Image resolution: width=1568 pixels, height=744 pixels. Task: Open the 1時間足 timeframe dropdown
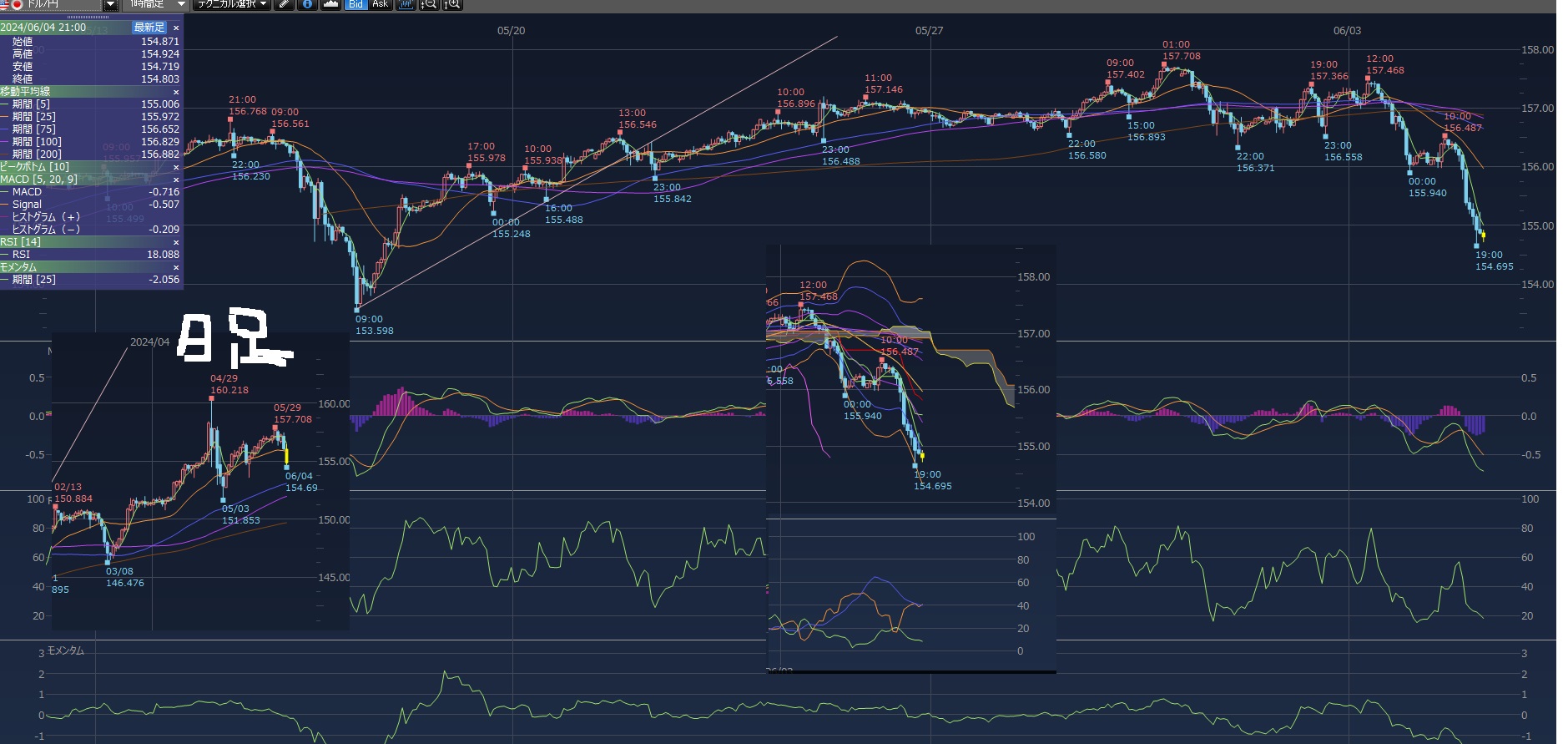coord(180,4)
